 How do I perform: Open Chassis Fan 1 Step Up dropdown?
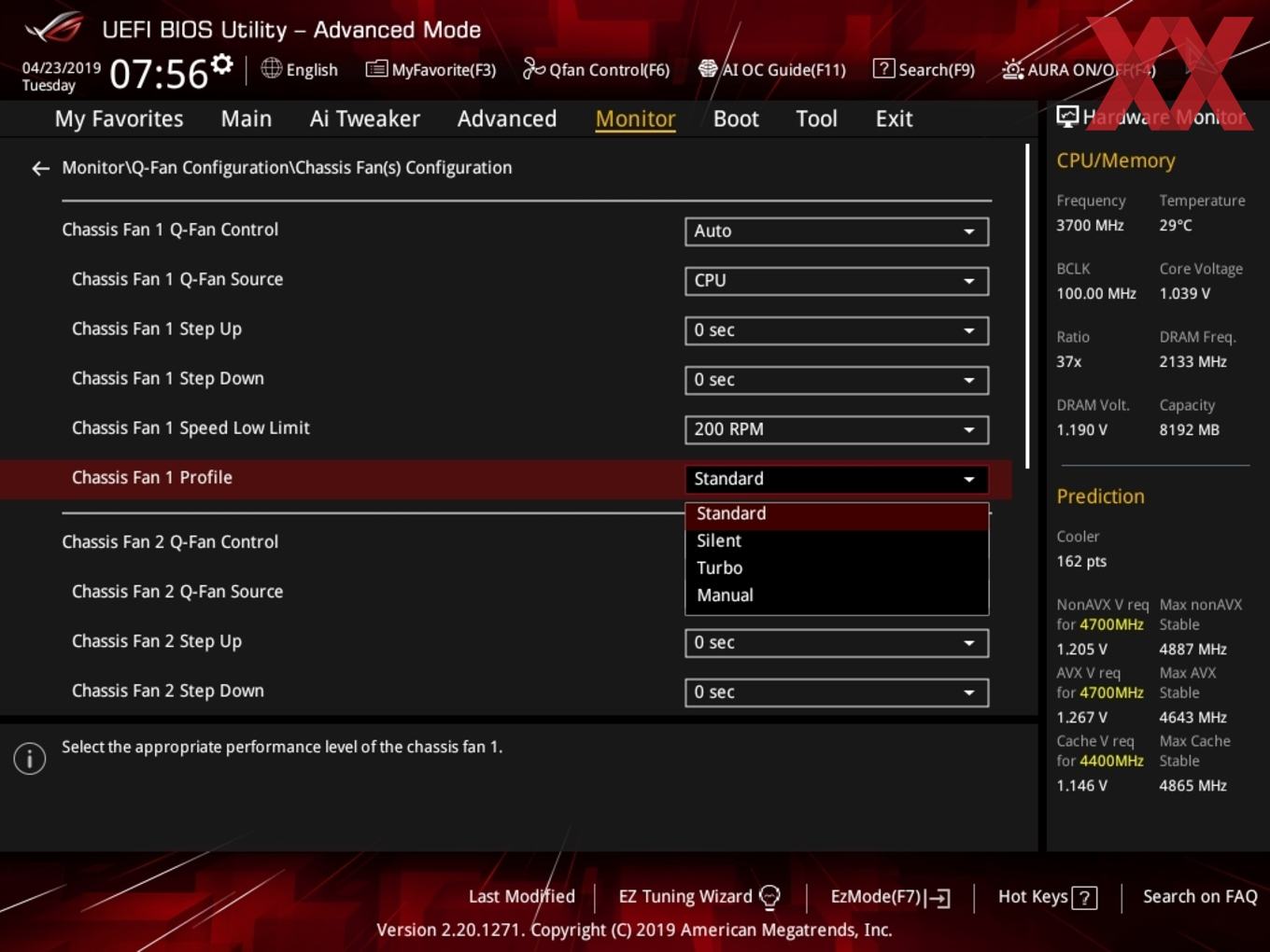point(837,330)
